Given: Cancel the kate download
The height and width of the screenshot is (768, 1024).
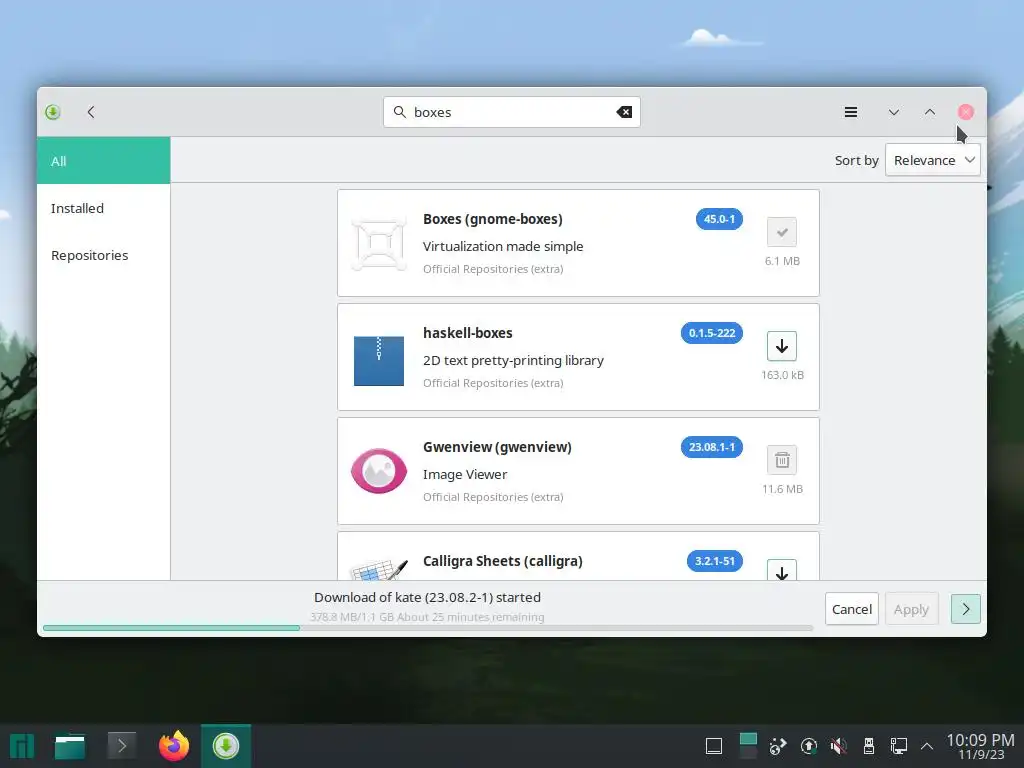Looking at the screenshot, I should pos(852,609).
